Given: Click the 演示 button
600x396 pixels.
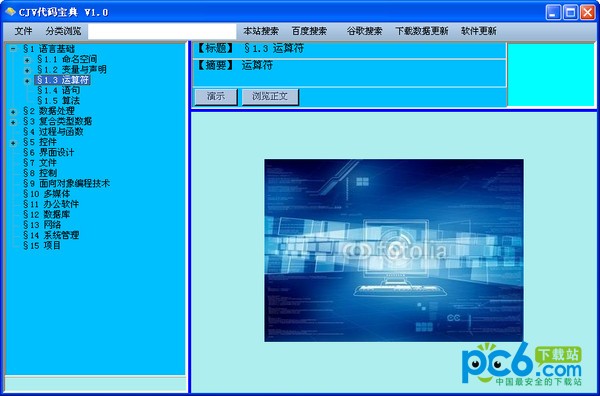Looking at the screenshot, I should 216,97.
